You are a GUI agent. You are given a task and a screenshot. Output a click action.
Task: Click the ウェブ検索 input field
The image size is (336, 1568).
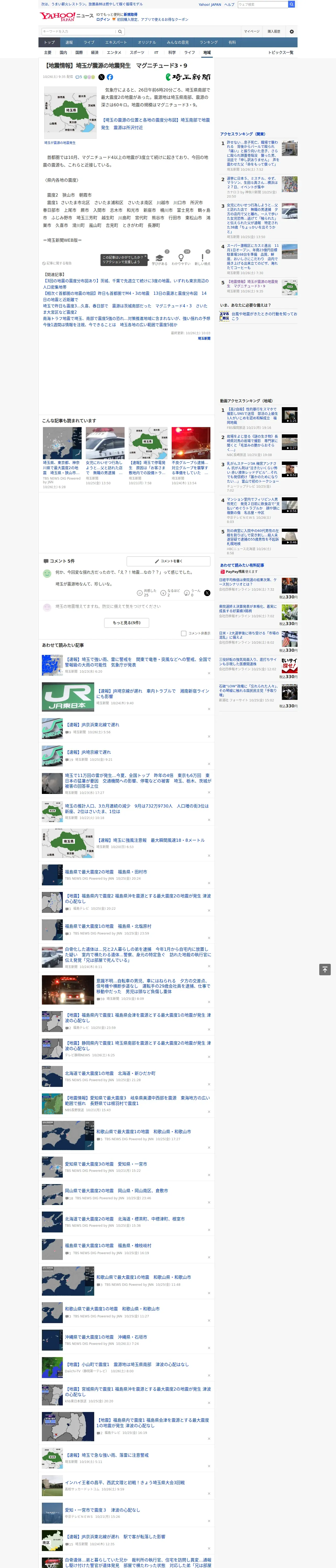click(x=263, y=4)
